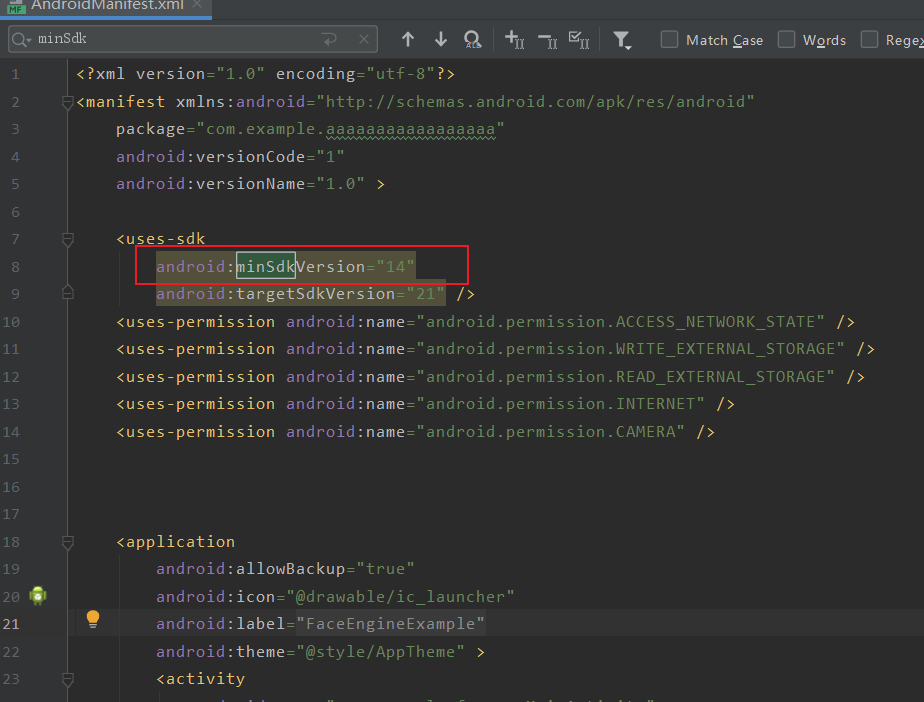Click the newSearch reset arrow in search bar
This screenshot has width=924, height=702.
click(330, 38)
